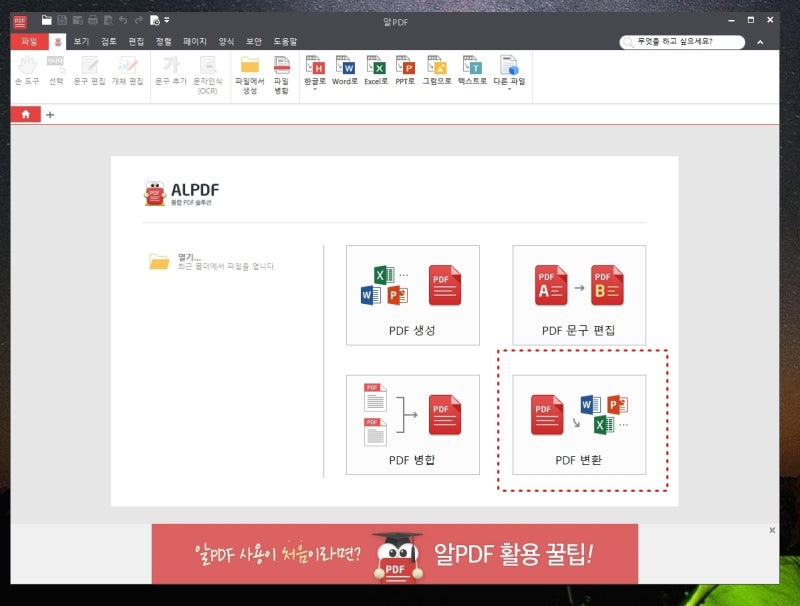Image resolution: width=800 pixels, height=606 pixels.
Task: Click 열기... to open a file
Action: pyautogui.click(x=212, y=261)
